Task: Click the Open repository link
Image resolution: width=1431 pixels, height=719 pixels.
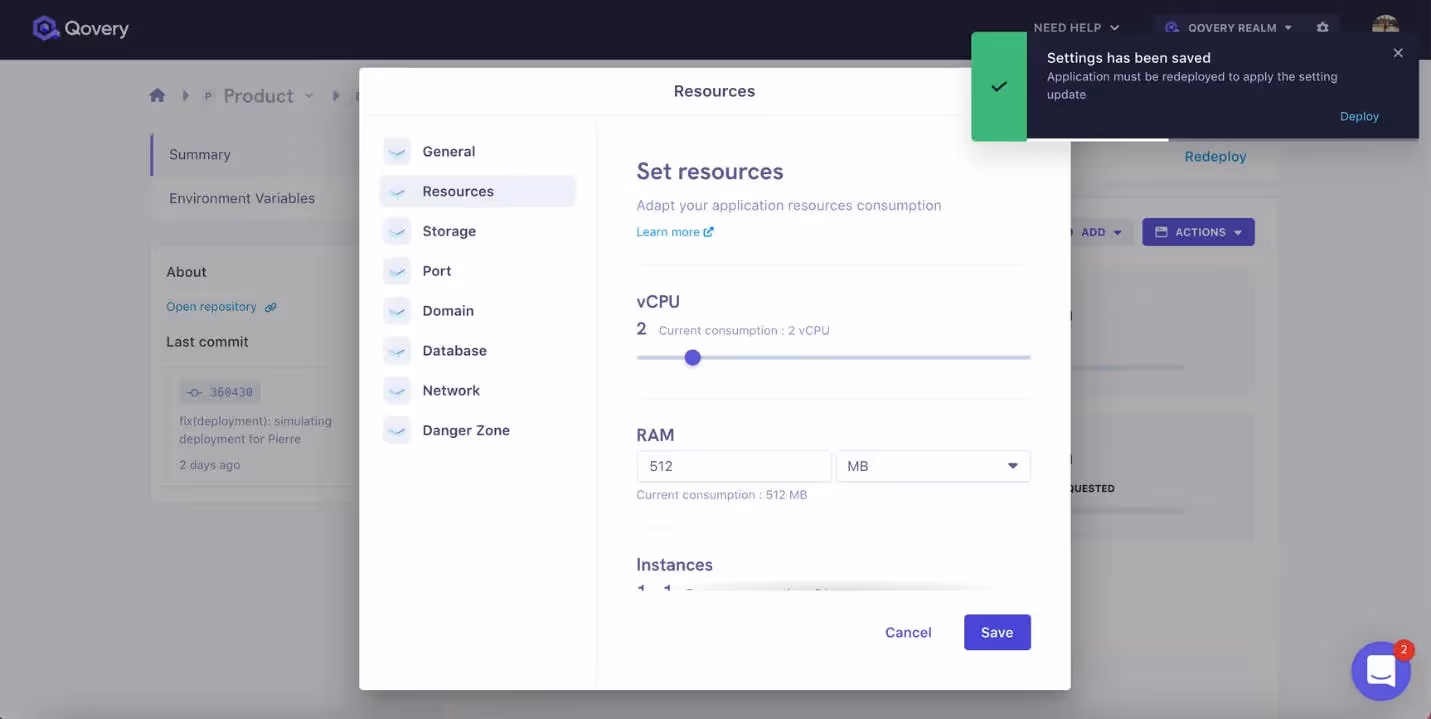Action: click(211, 307)
